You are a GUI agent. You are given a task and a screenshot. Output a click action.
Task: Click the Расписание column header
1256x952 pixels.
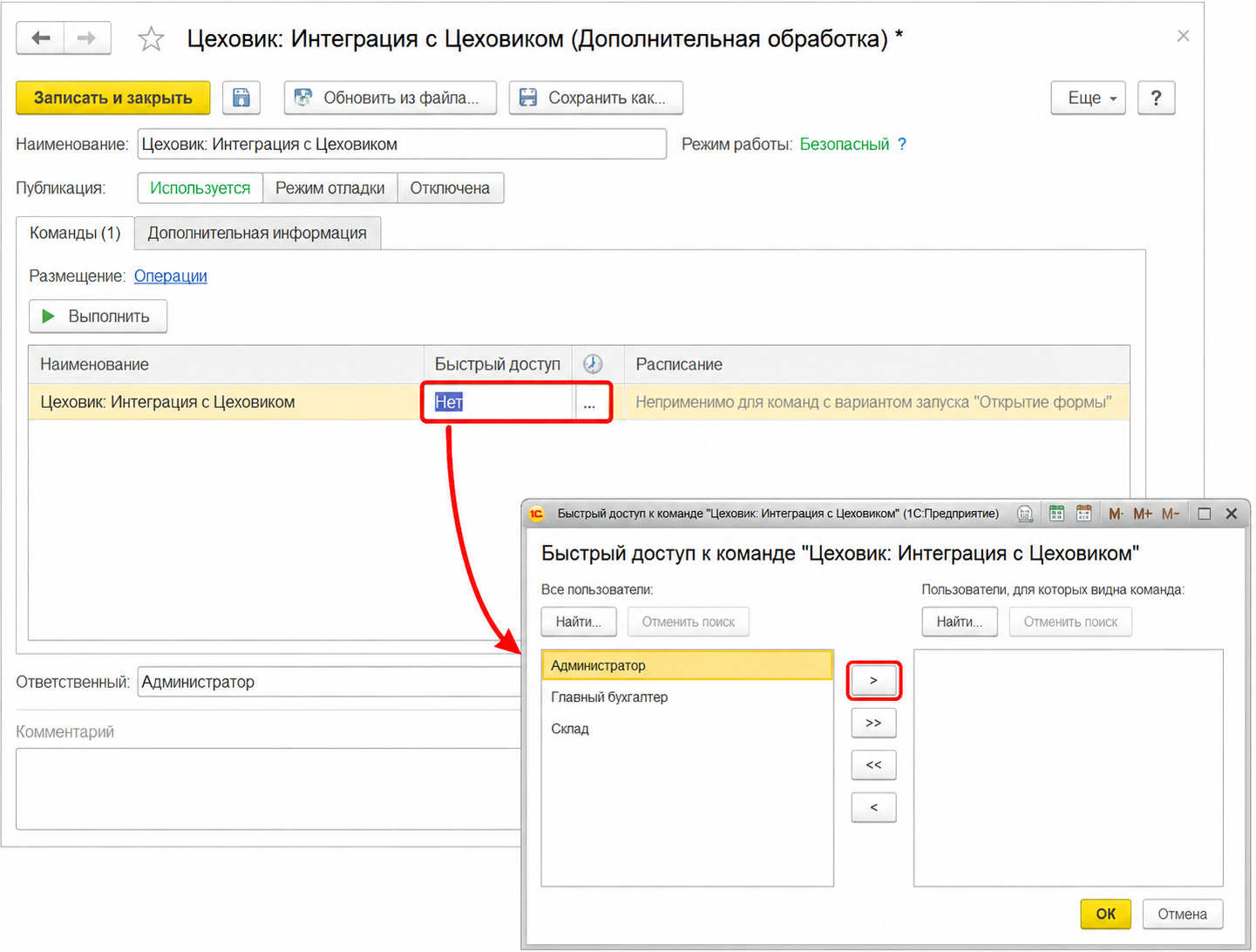click(877, 364)
